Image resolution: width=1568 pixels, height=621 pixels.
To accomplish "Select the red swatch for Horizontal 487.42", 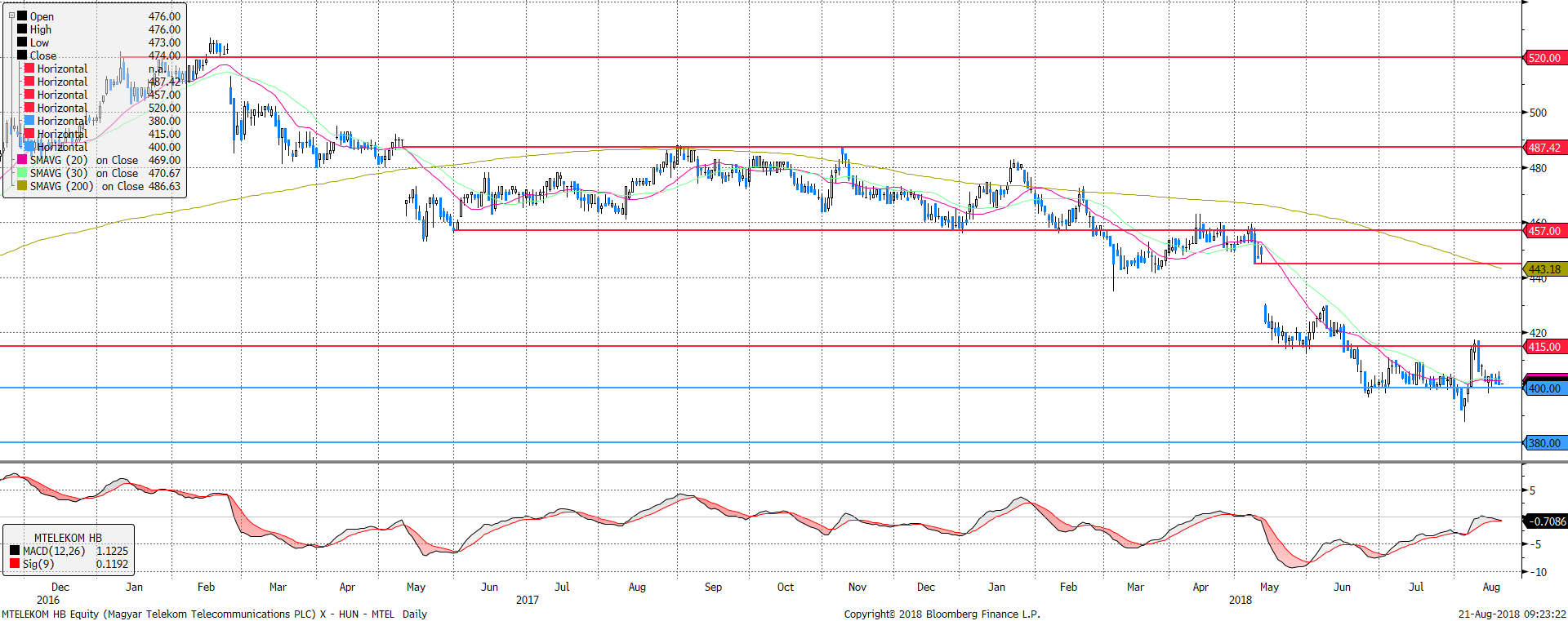I will [29, 82].
